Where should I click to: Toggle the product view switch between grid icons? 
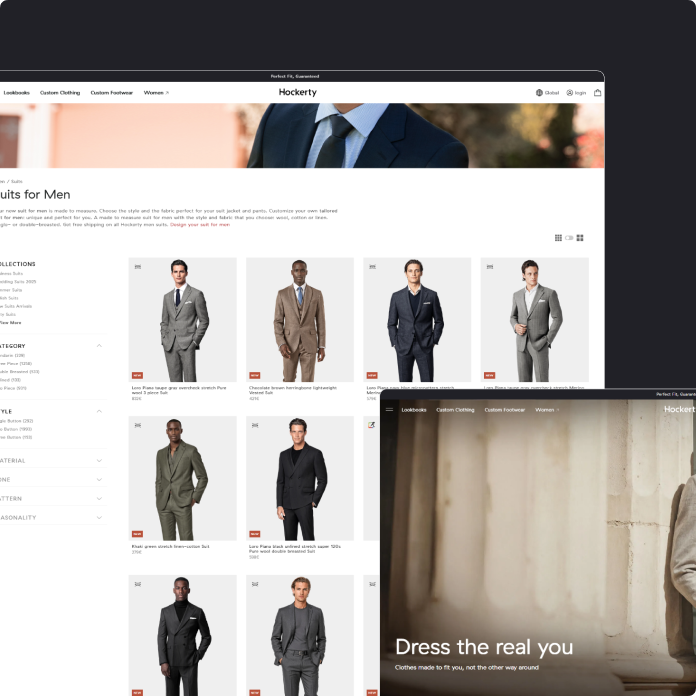pos(569,238)
